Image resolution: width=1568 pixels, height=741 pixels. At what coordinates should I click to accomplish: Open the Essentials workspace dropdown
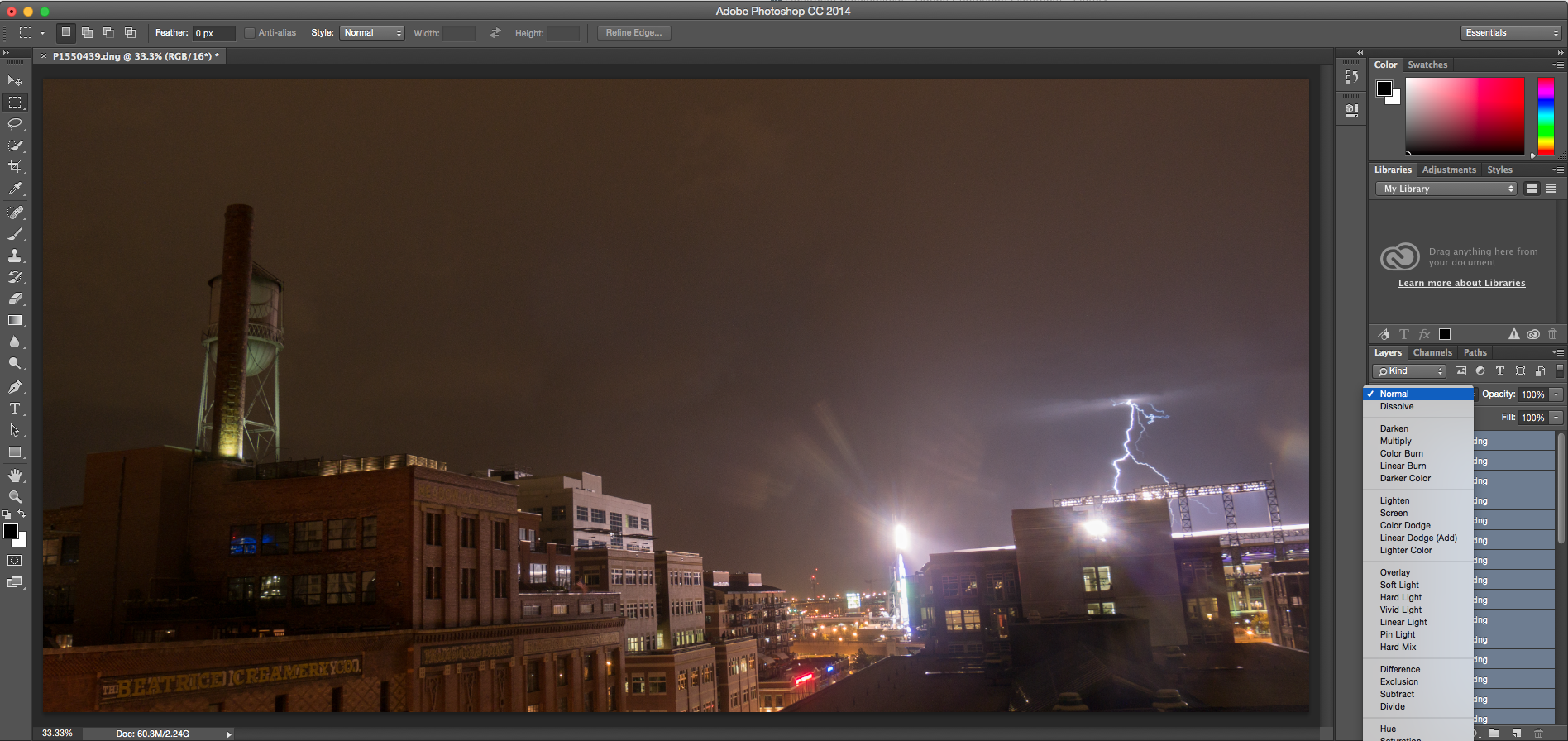[1510, 33]
